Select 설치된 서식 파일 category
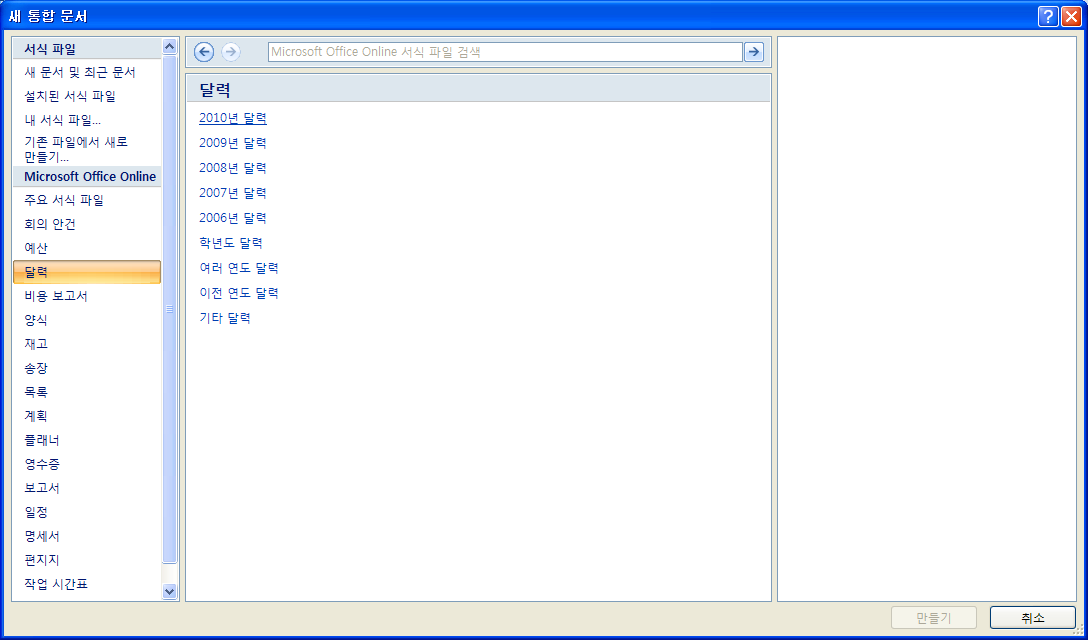The width and height of the screenshot is (1088, 640). (87, 96)
